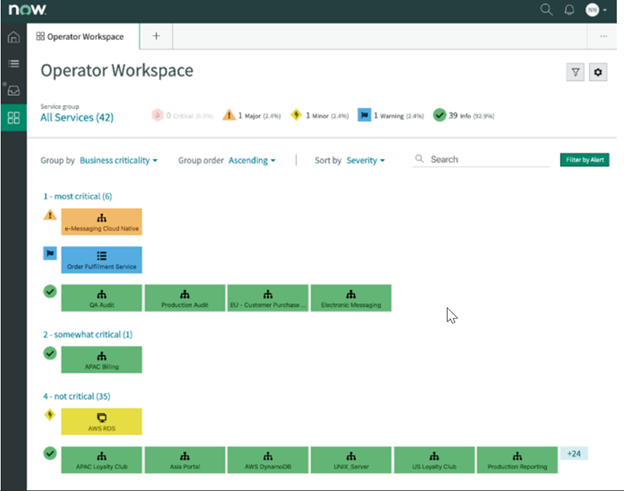Filter by 1 Minor severity

click(x=320, y=116)
